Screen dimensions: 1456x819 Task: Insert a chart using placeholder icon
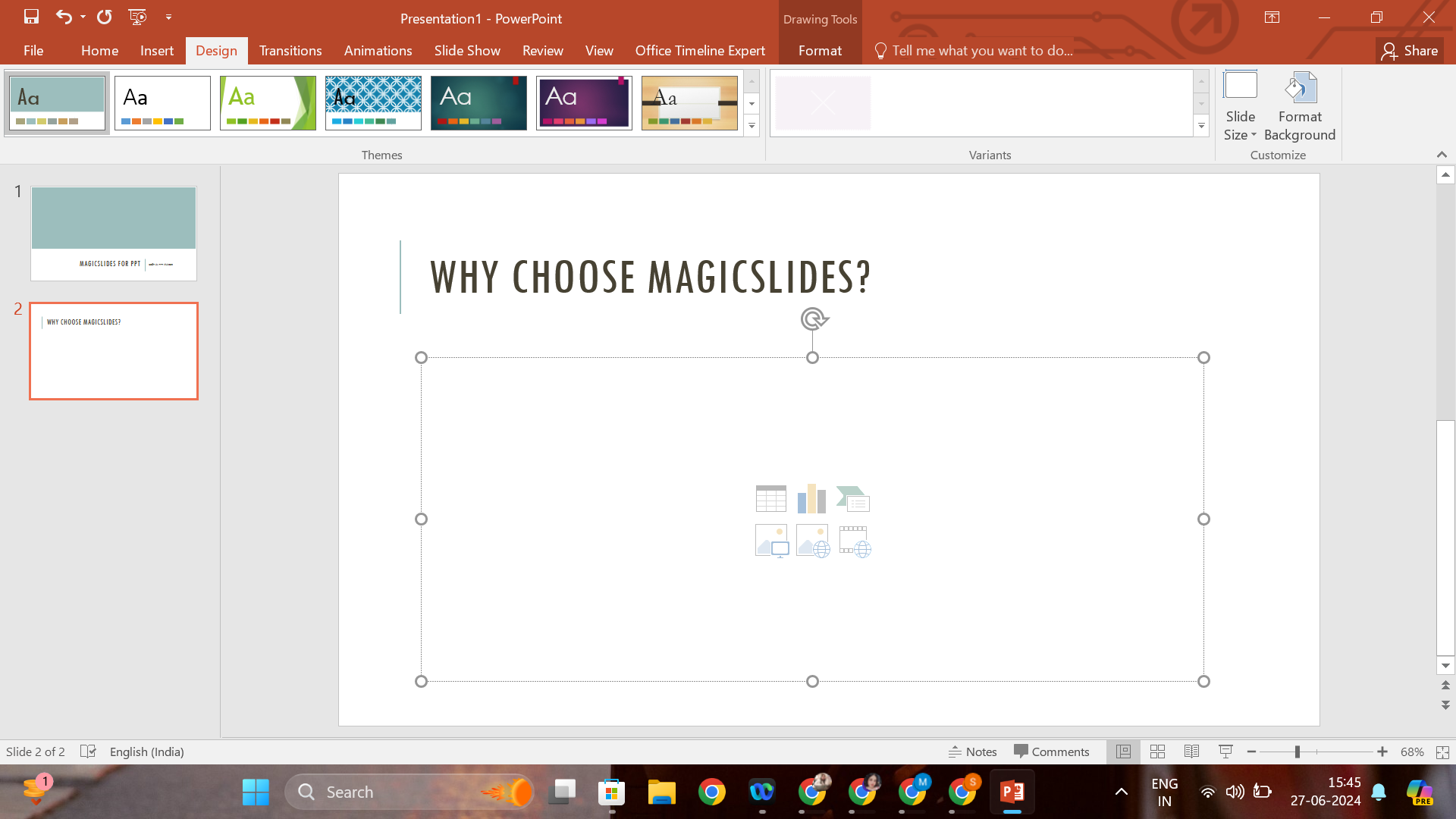pos(811,499)
